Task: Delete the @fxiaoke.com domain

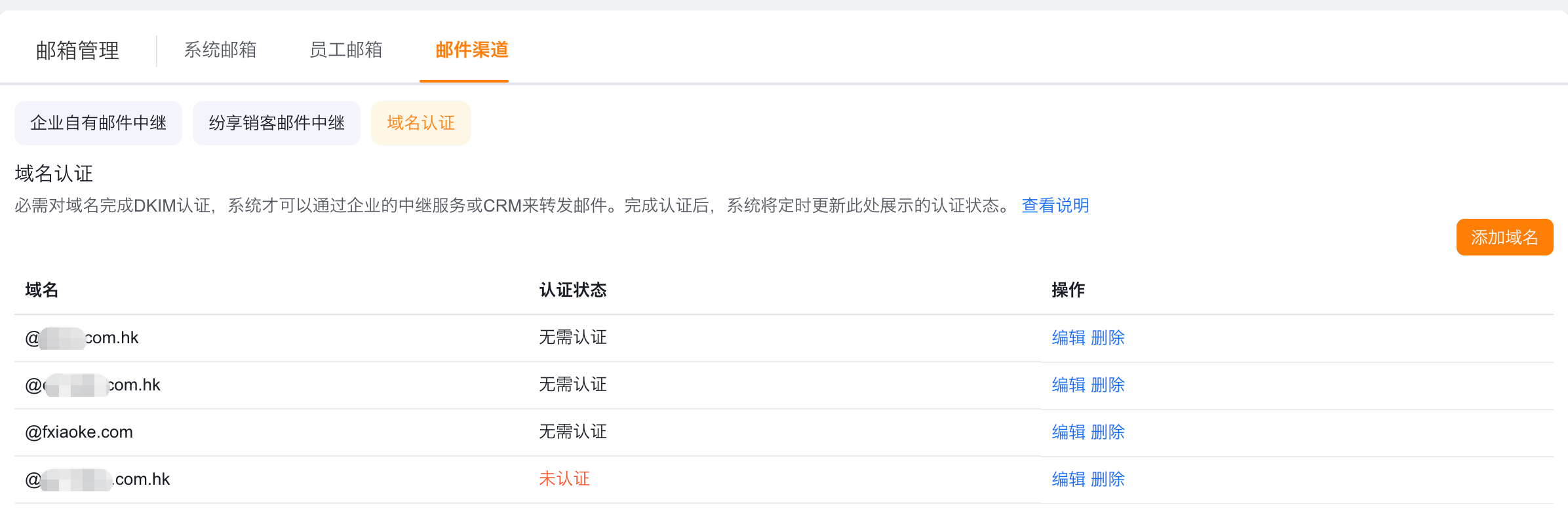Action: click(x=1108, y=432)
